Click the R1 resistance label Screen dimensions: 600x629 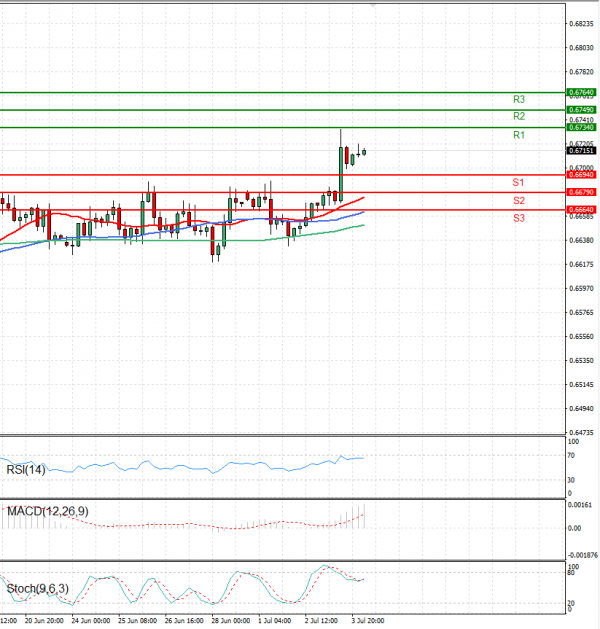pyautogui.click(x=519, y=135)
